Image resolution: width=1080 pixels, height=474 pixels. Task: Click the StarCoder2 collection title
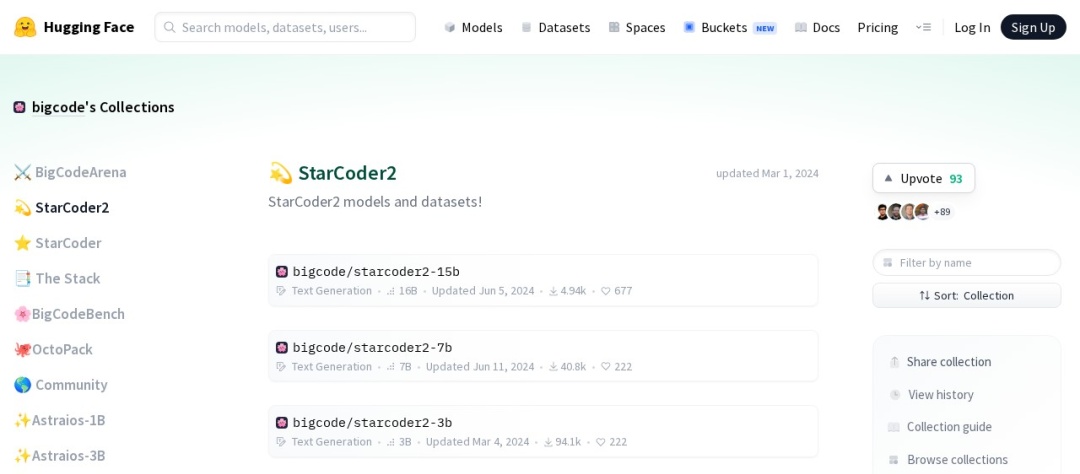point(347,173)
